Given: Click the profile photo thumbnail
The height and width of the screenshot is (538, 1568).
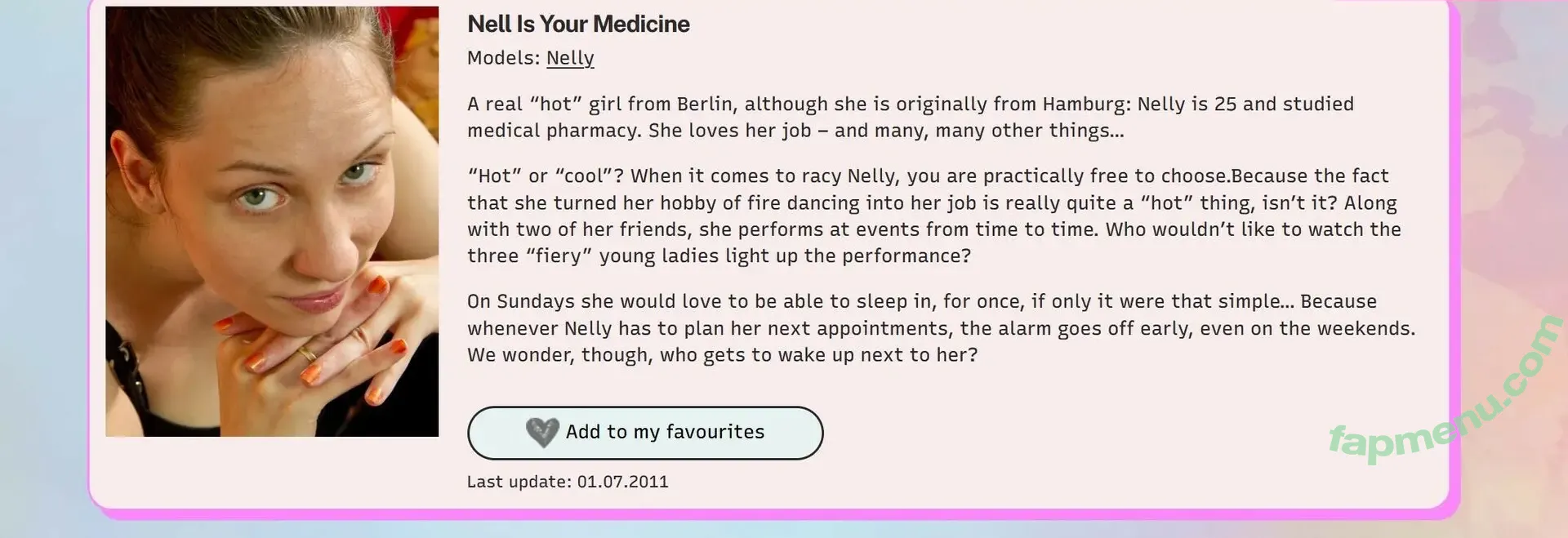Looking at the screenshot, I should (x=272, y=221).
